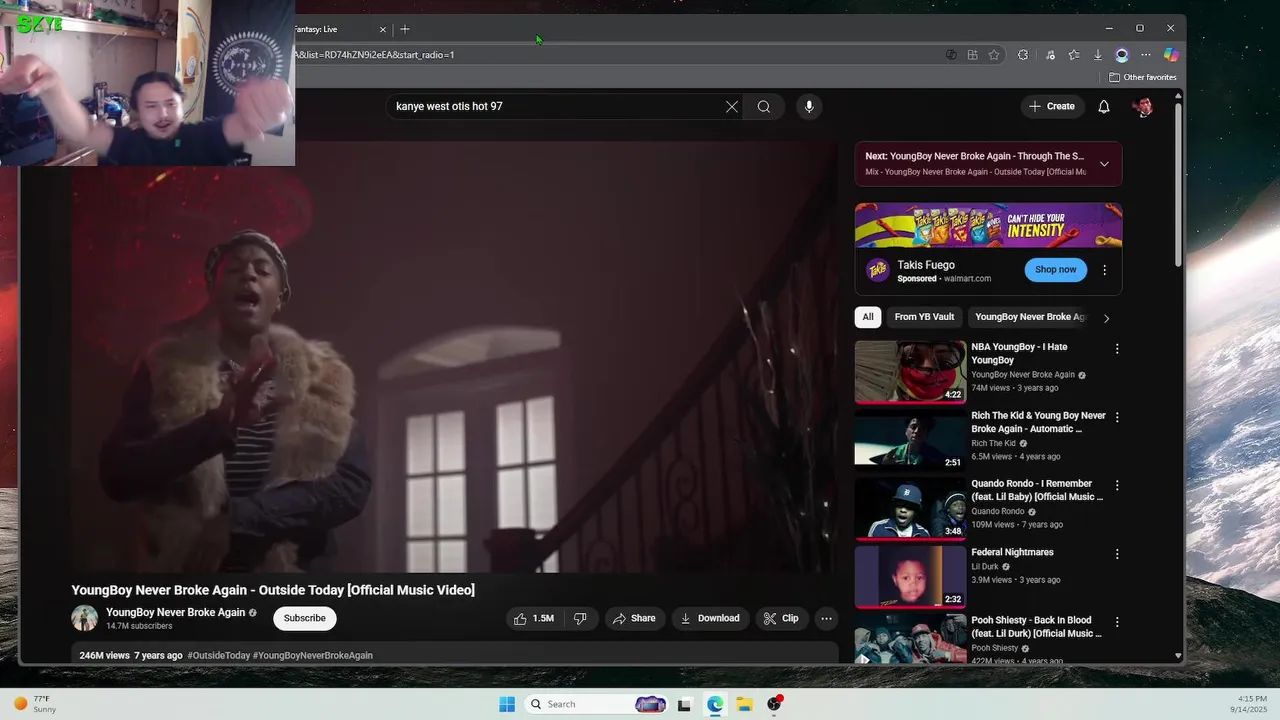Open options for NBA YoungBoy - I Hate YoungBoy
Screen dimensions: 1280x720
click(x=1117, y=349)
